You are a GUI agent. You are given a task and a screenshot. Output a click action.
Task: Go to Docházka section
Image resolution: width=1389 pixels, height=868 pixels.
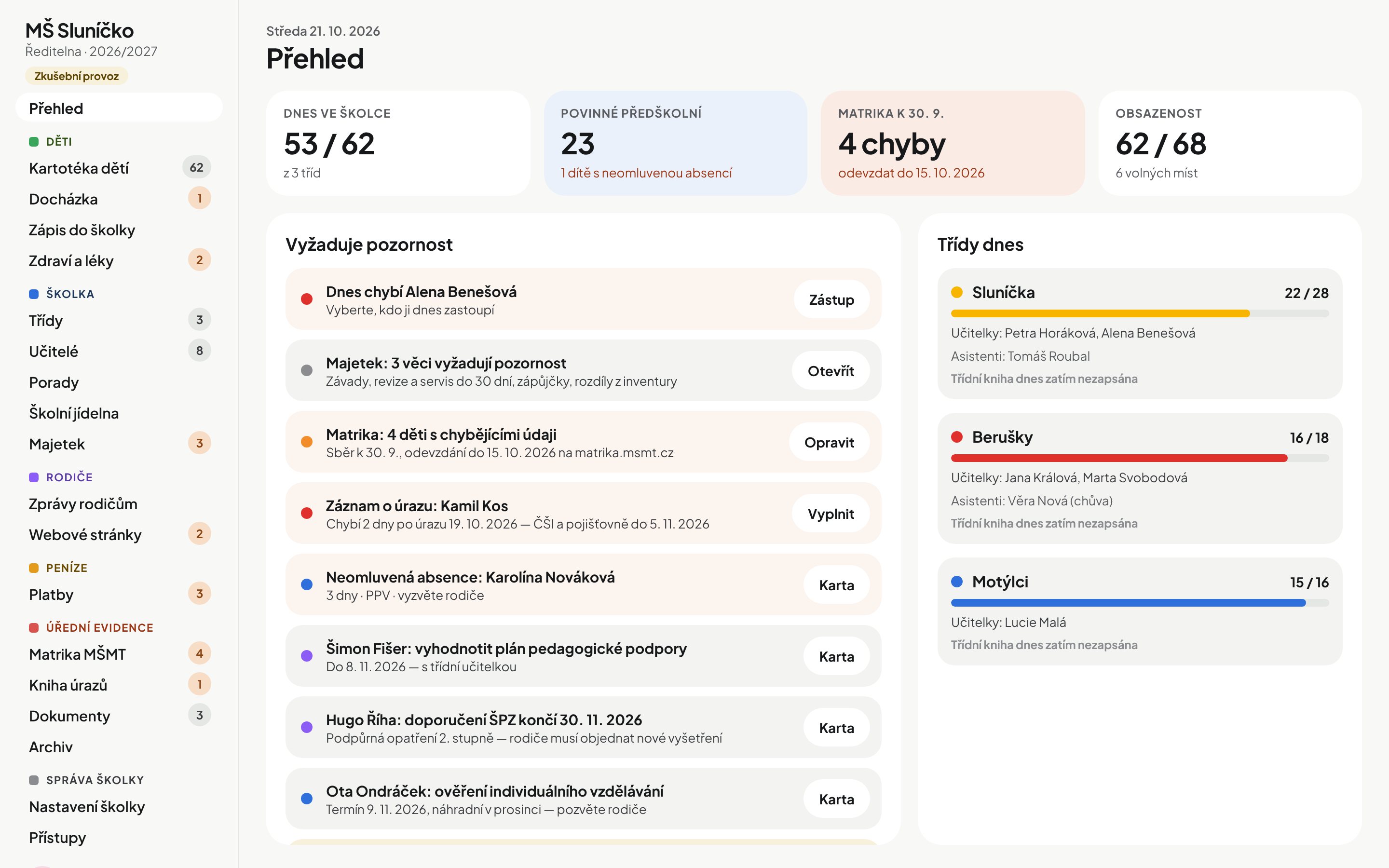pyautogui.click(x=119, y=199)
